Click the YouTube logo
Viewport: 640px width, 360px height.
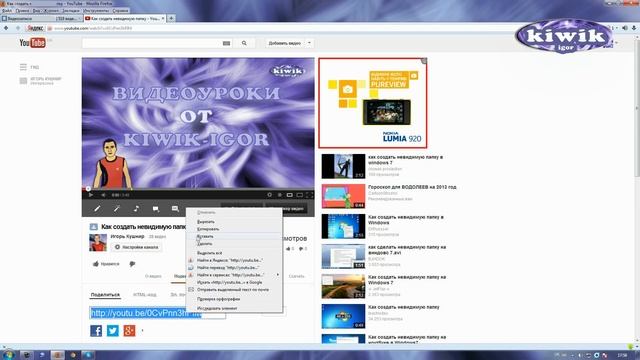click(32, 42)
